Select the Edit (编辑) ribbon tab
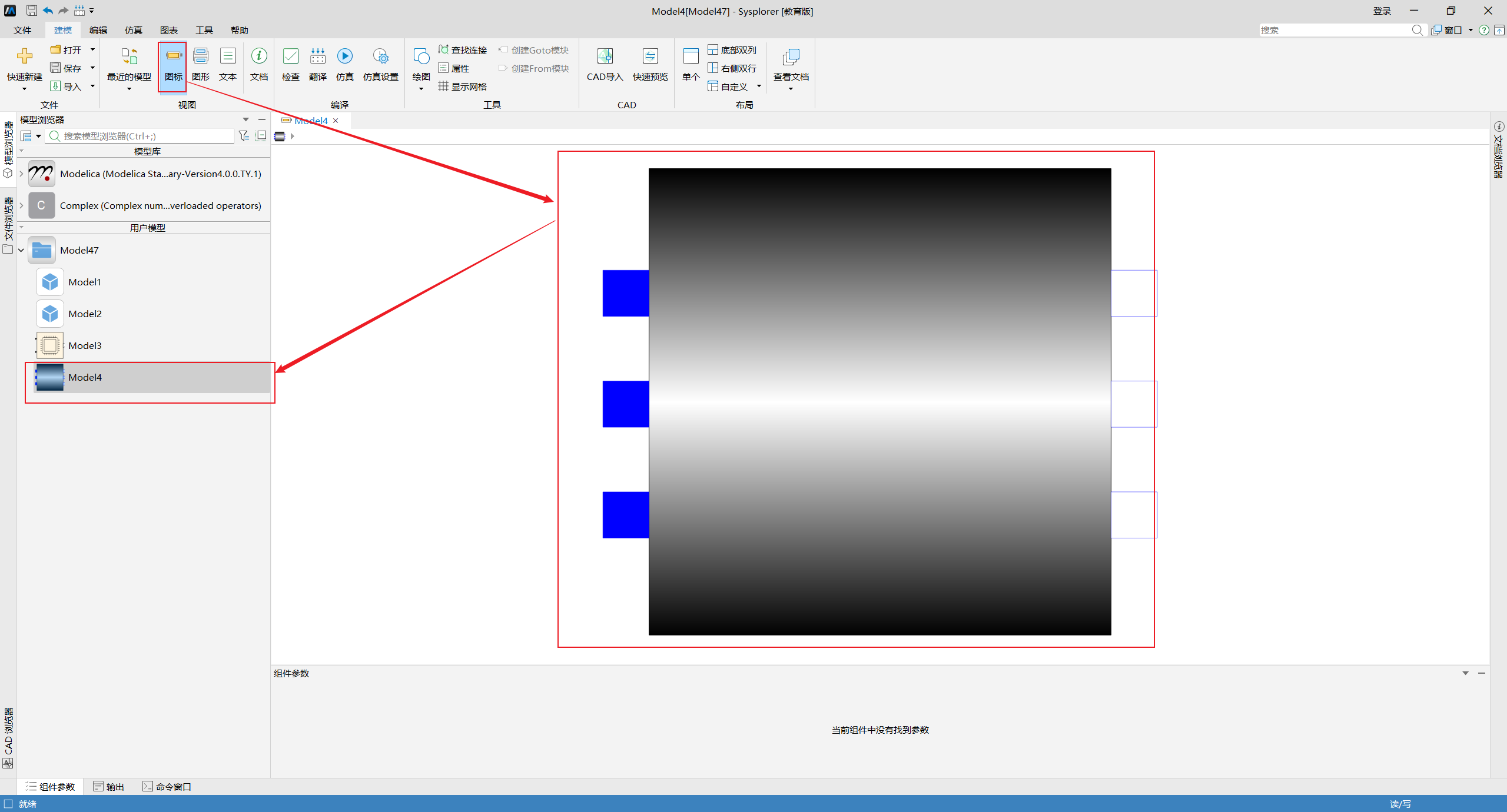 tap(98, 30)
